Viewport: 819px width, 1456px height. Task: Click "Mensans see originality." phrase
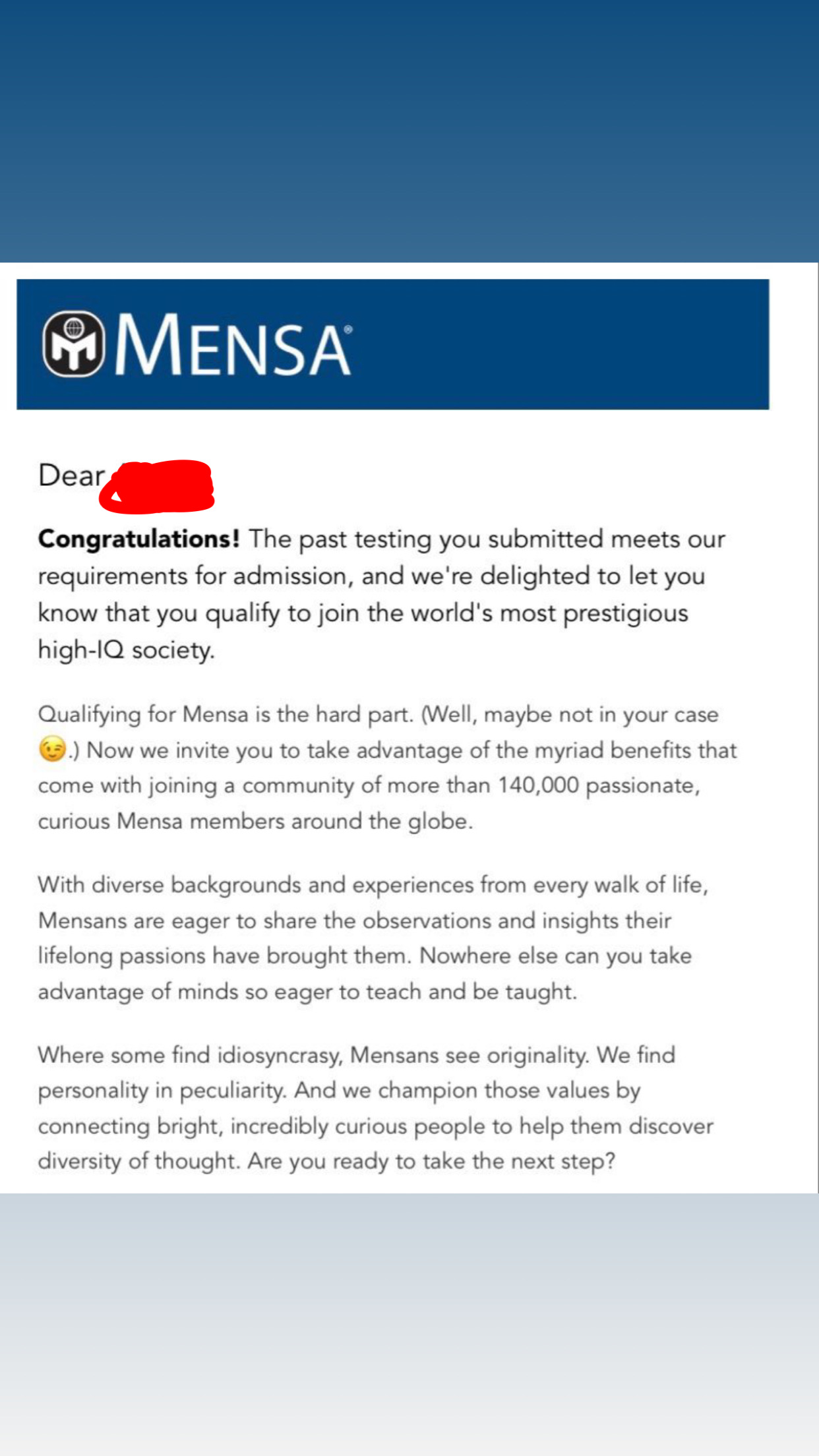click(x=470, y=1055)
